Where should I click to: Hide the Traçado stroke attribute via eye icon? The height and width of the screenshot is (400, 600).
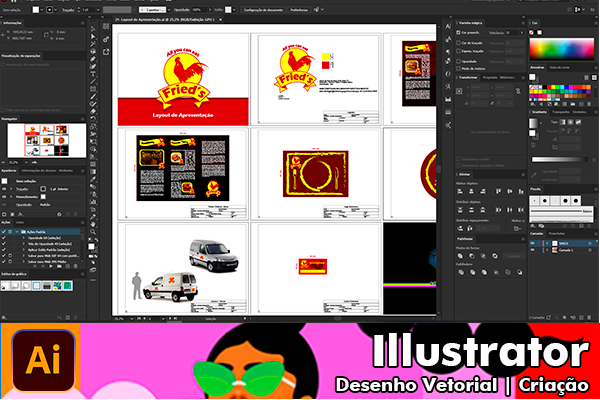coord(4,189)
